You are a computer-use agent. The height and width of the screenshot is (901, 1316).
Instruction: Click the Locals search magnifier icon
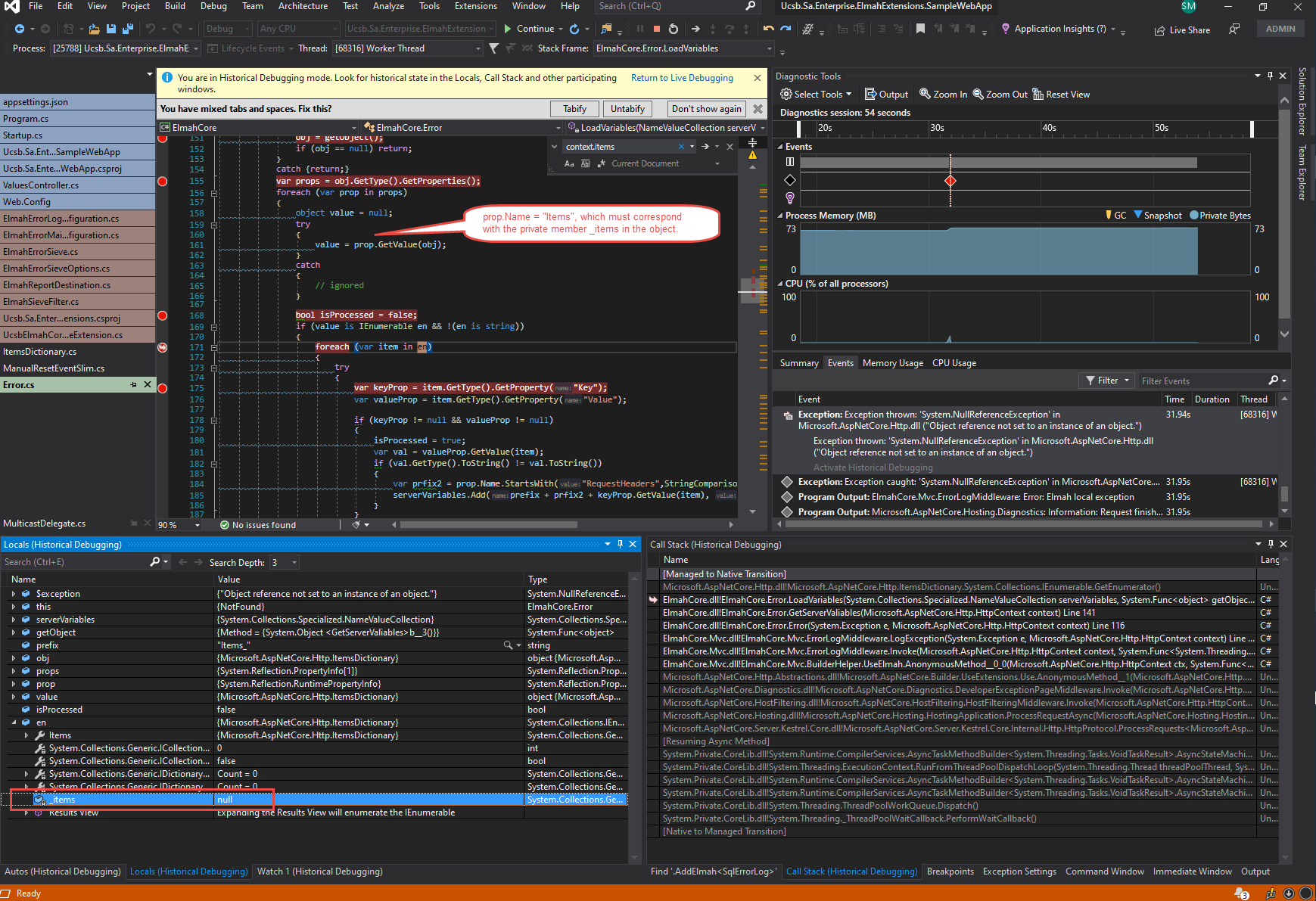[x=154, y=562]
